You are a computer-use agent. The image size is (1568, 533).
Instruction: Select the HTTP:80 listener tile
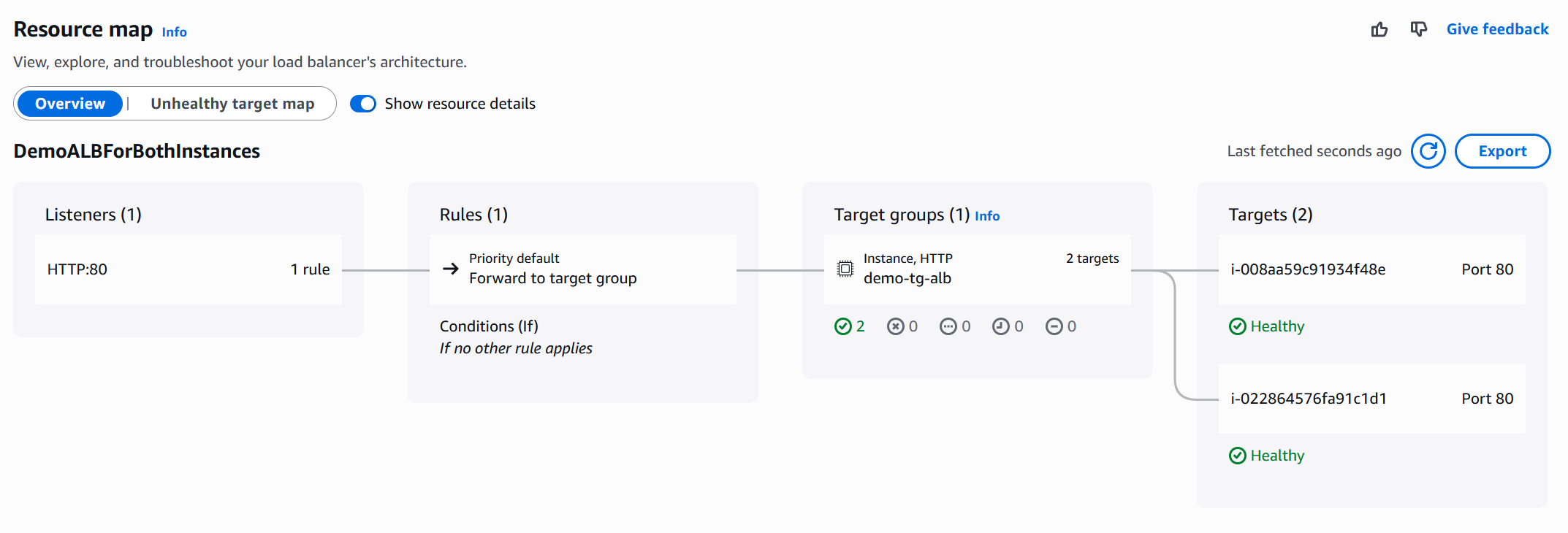coord(188,269)
